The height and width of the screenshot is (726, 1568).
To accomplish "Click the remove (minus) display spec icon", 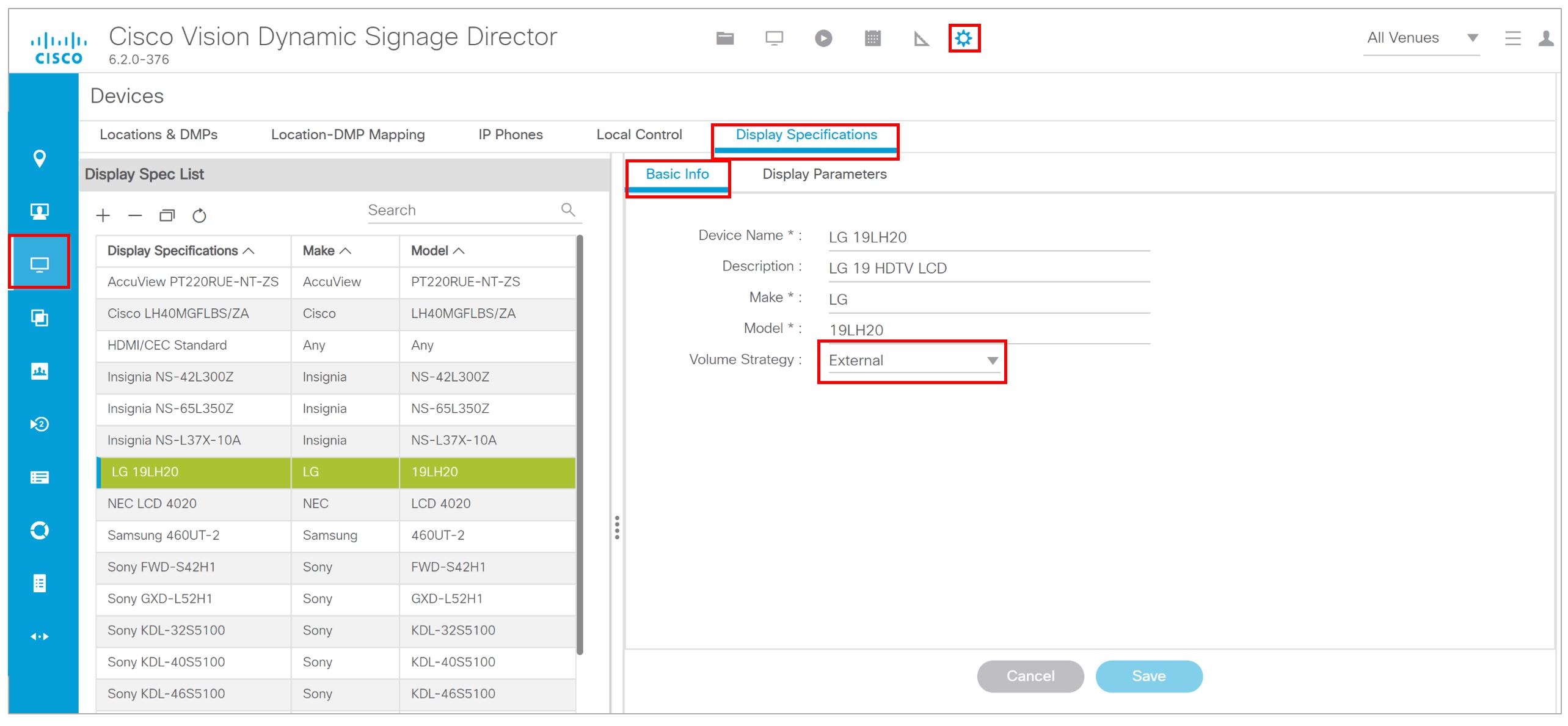I will (135, 216).
